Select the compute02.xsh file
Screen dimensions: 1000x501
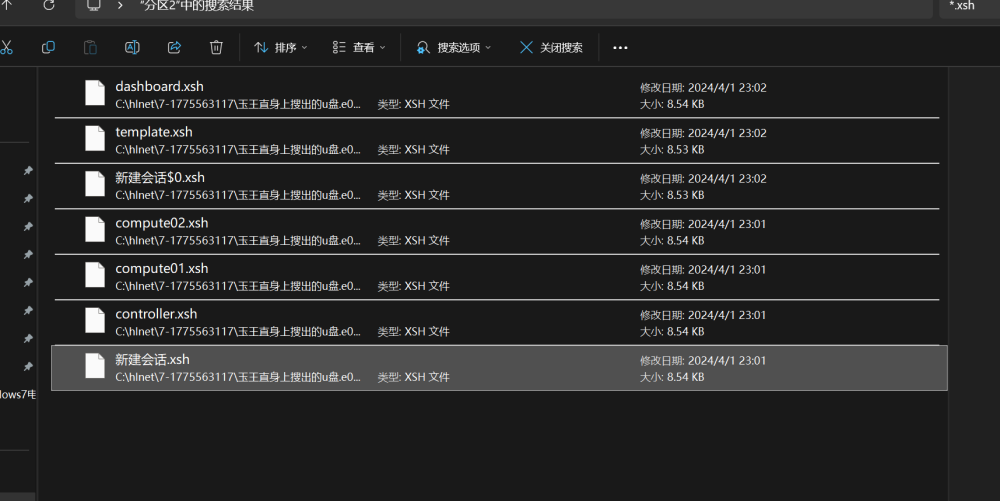[x=162, y=223]
